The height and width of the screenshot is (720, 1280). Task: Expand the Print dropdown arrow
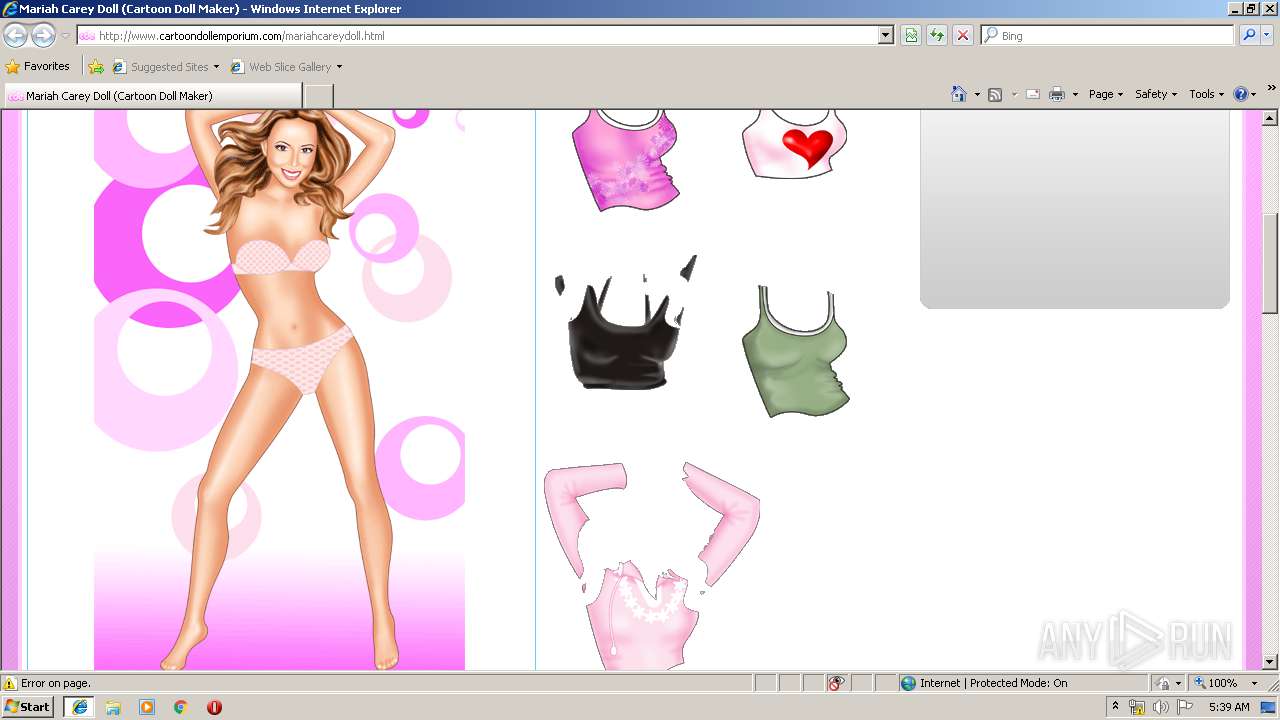pyautogui.click(x=1075, y=94)
